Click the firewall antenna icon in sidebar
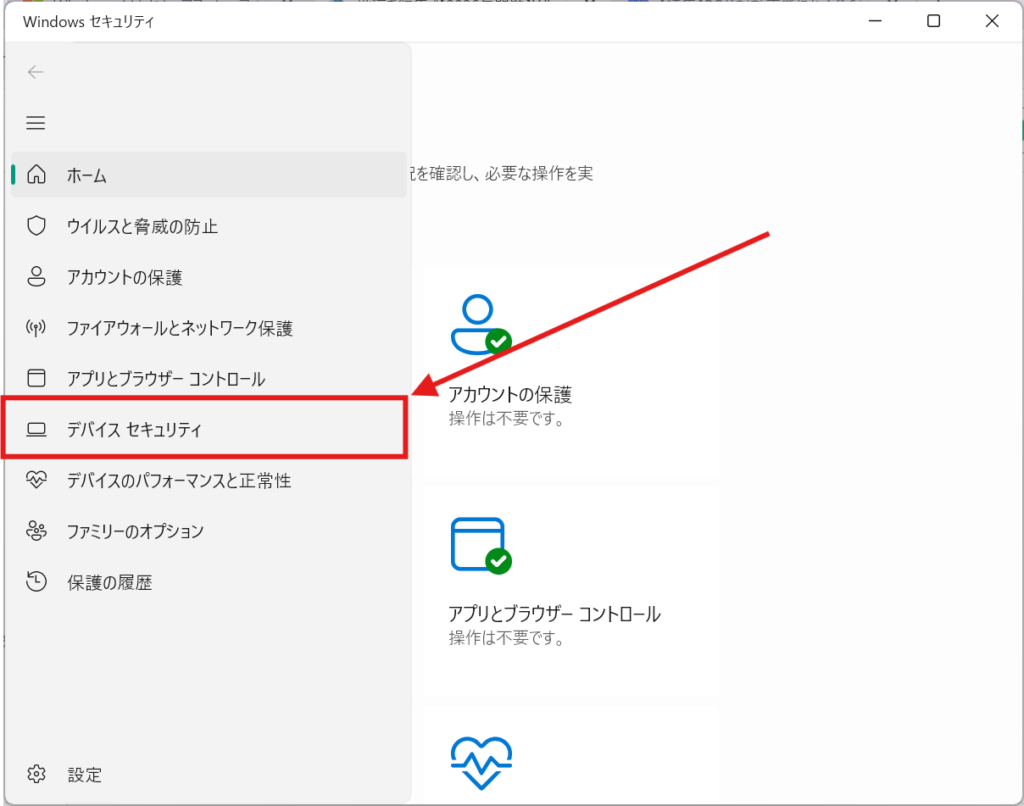The height and width of the screenshot is (806, 1024). 37,328
